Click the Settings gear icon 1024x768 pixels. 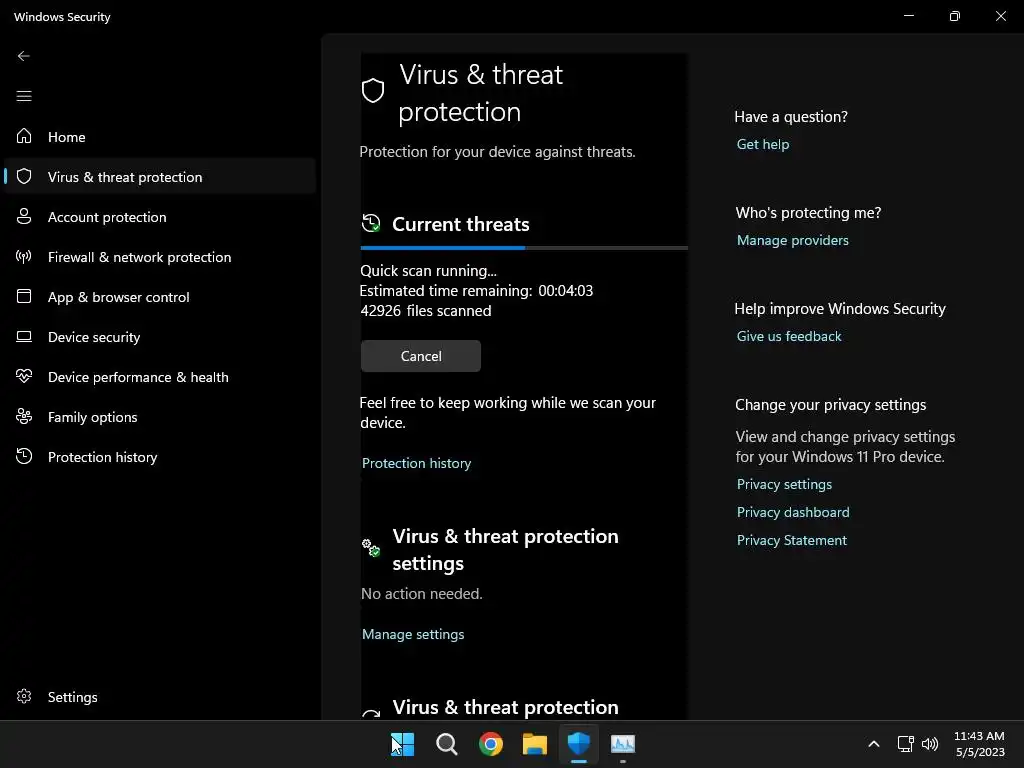point(24,696)
